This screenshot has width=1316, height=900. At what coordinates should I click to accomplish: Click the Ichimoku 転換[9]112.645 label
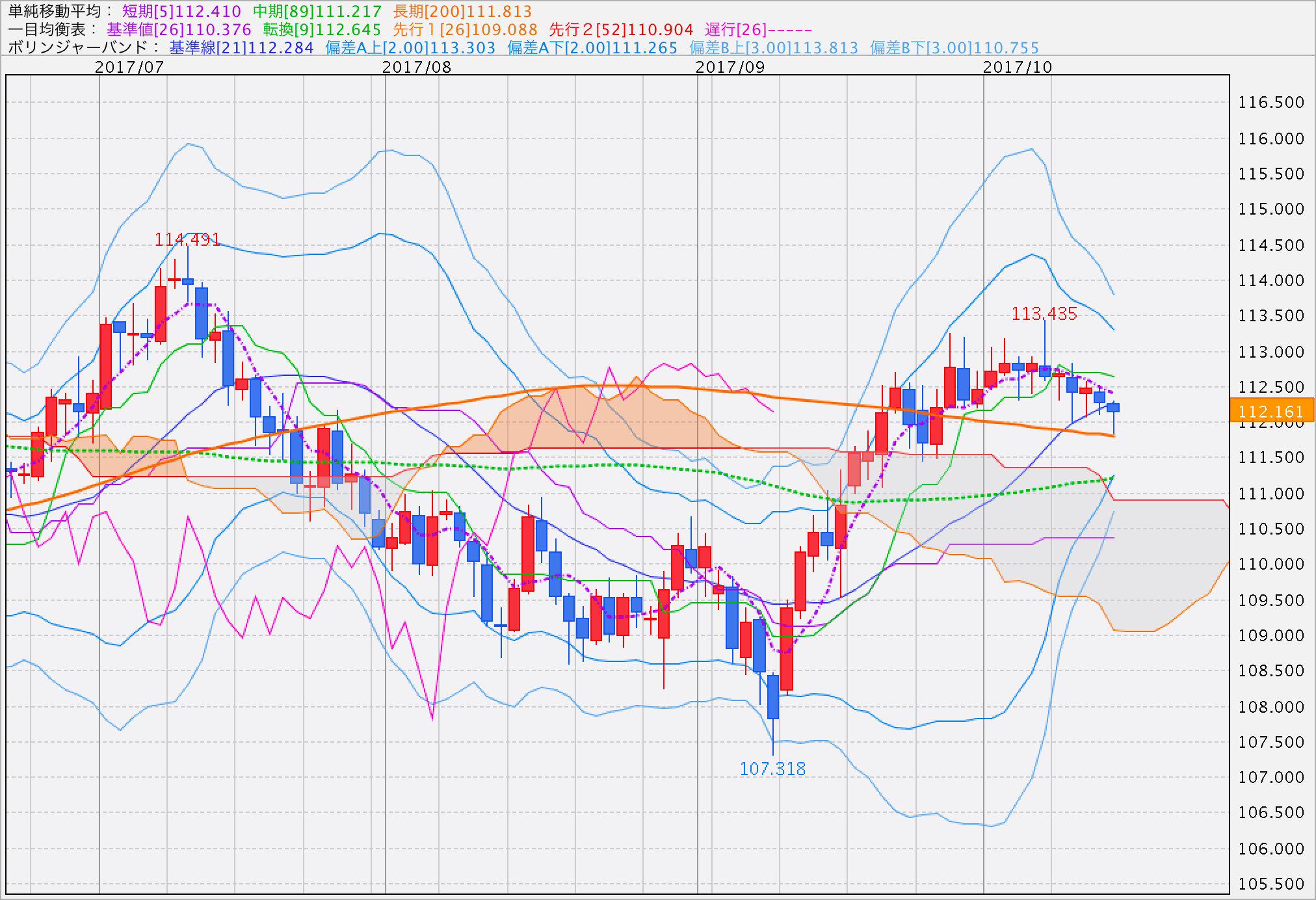(322, 29)
